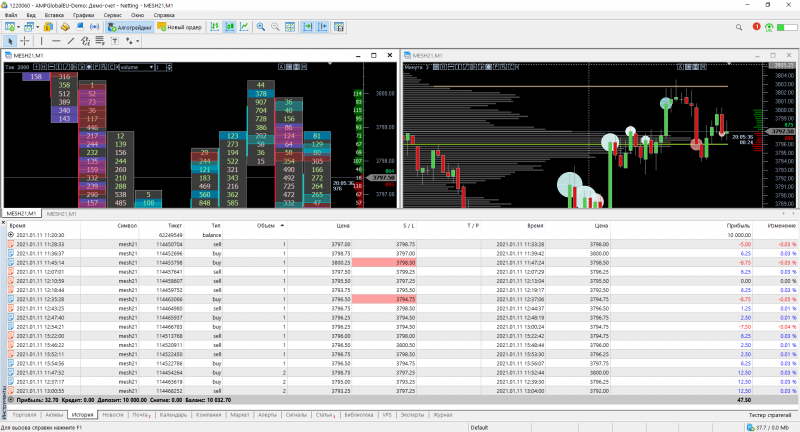Open the Data Window icon
This screenshot has width=800, height=432.
tap(65, 27)
